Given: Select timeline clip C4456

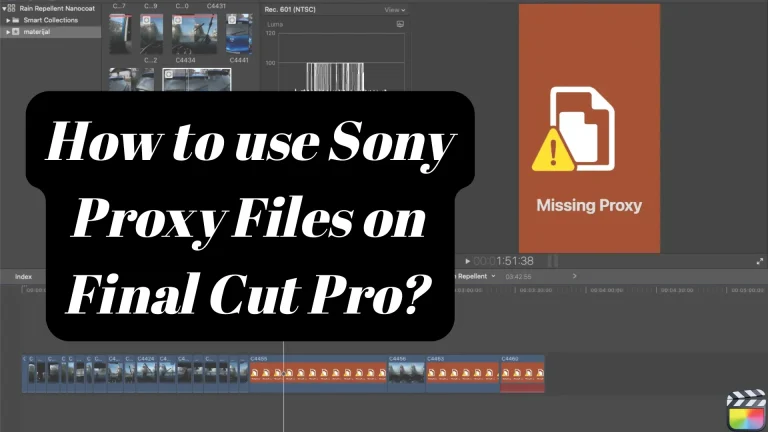Looking at the screenshot, I should point(407,373).
